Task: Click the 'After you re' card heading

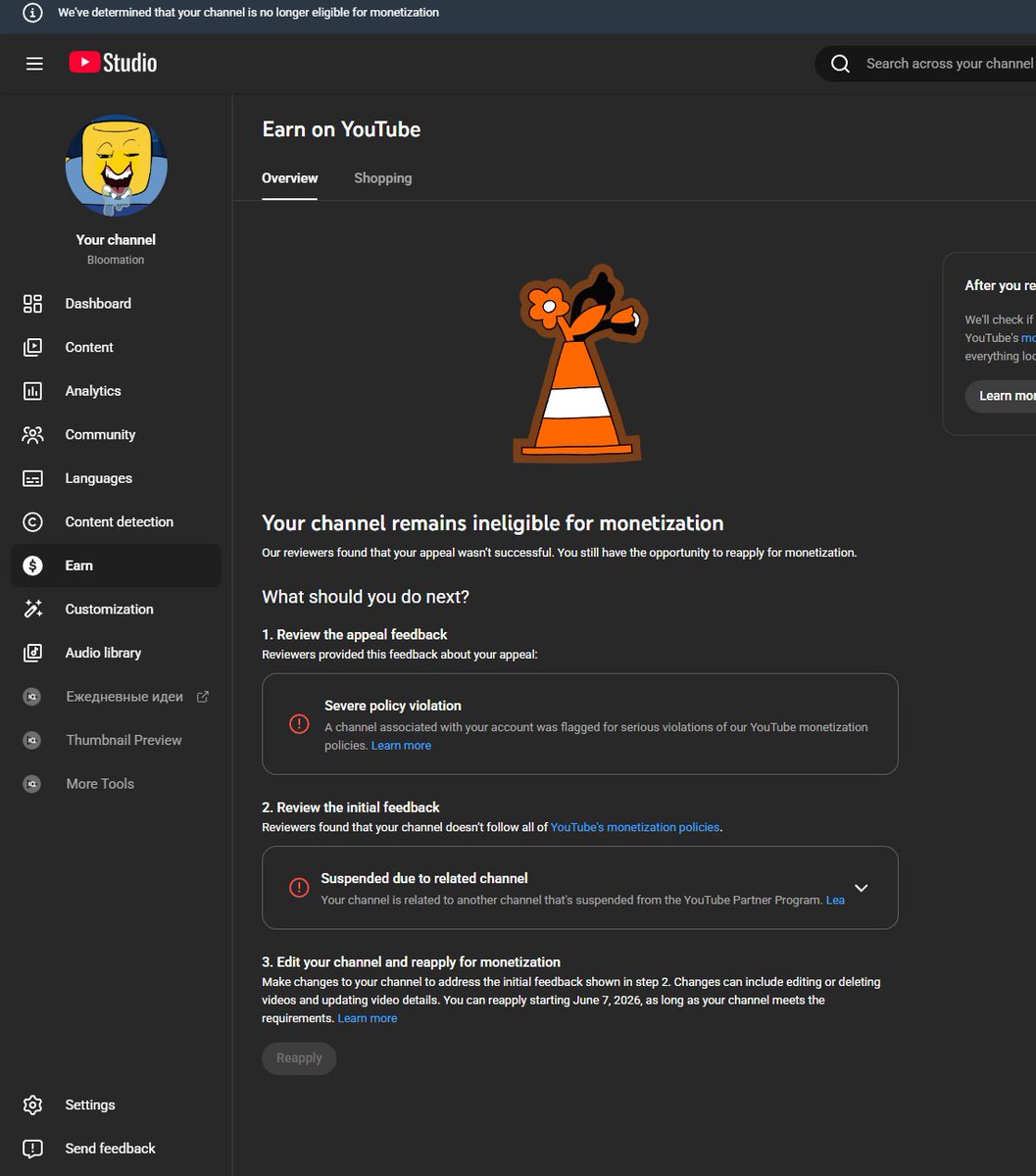Action: (x=1000, y=285)
